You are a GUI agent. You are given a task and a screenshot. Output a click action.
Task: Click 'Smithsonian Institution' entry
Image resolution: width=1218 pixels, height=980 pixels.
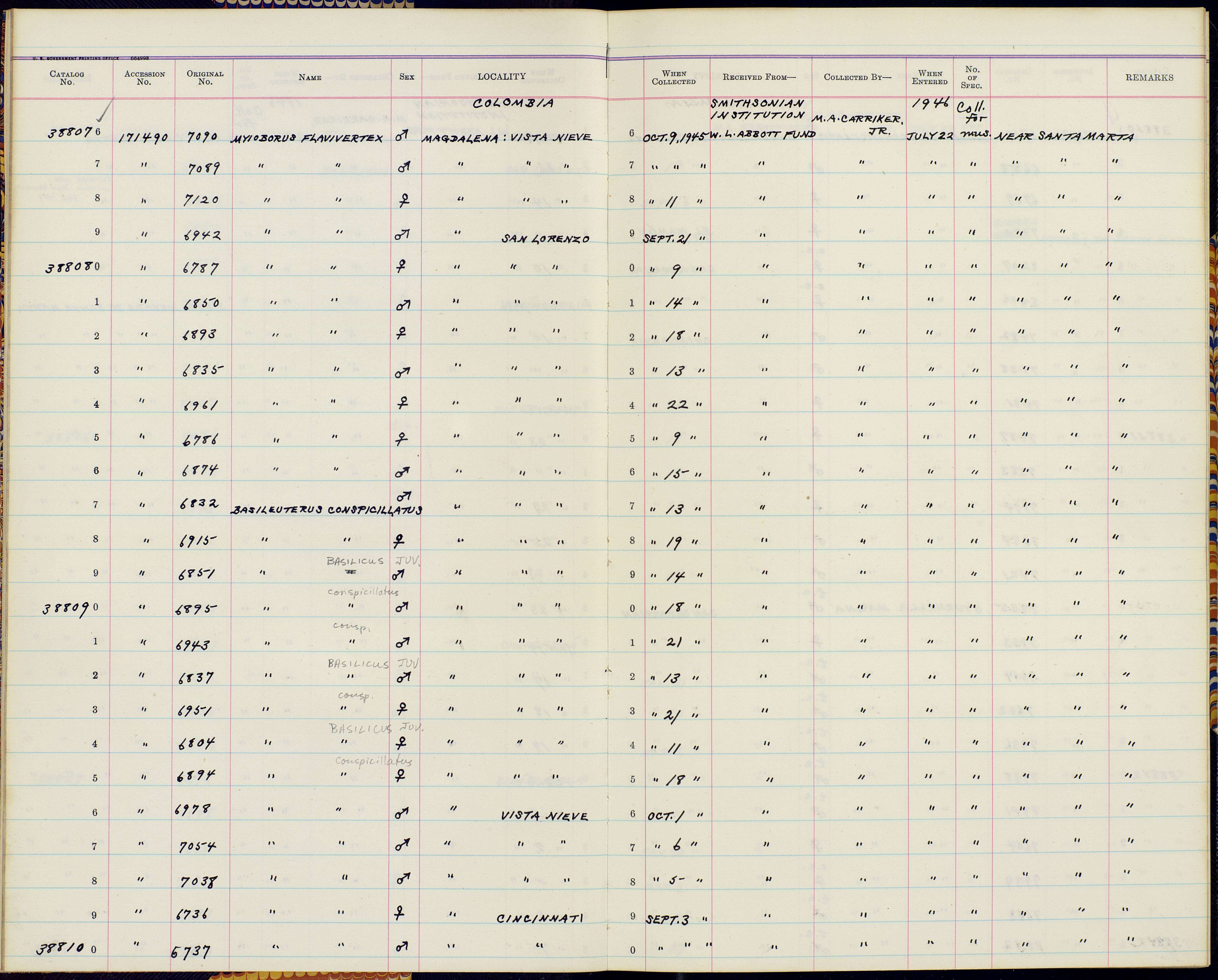(x=757, y=109)
